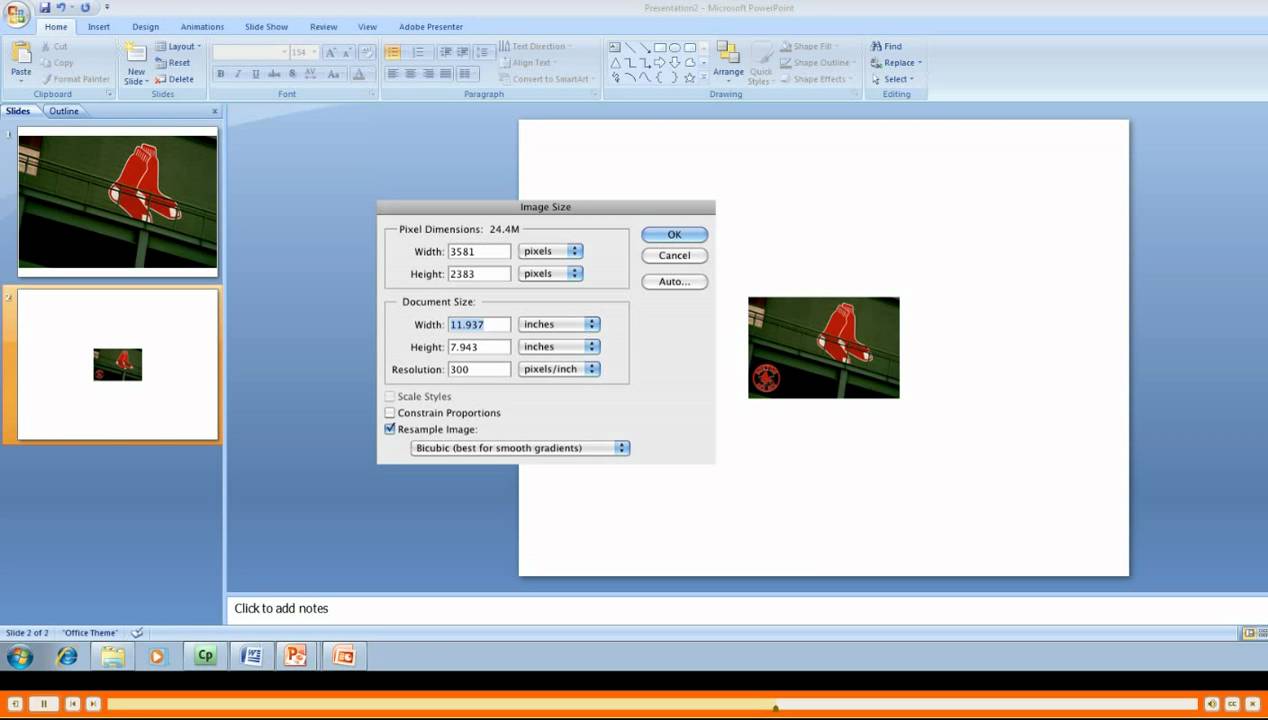Select the Rectangle shape in Drawing gallery

pos(660,47)
